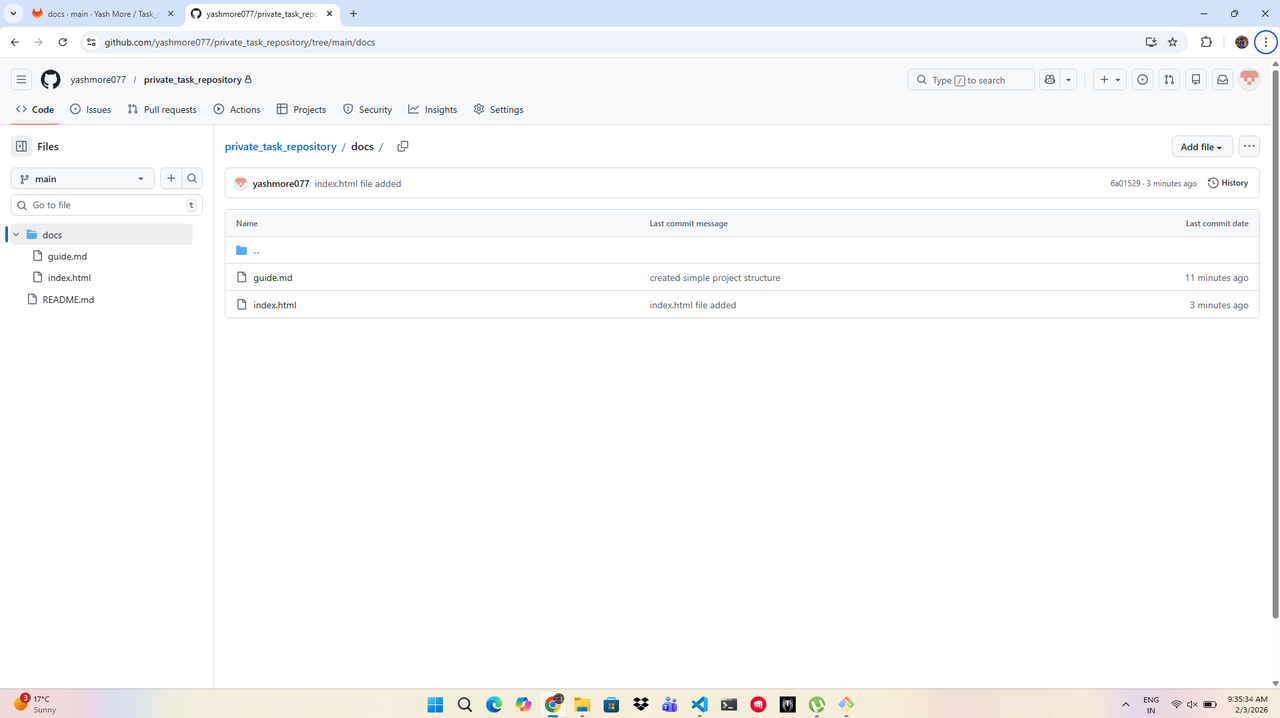
Task: Copy the docs path icon
Action: (x=403, y=147)
